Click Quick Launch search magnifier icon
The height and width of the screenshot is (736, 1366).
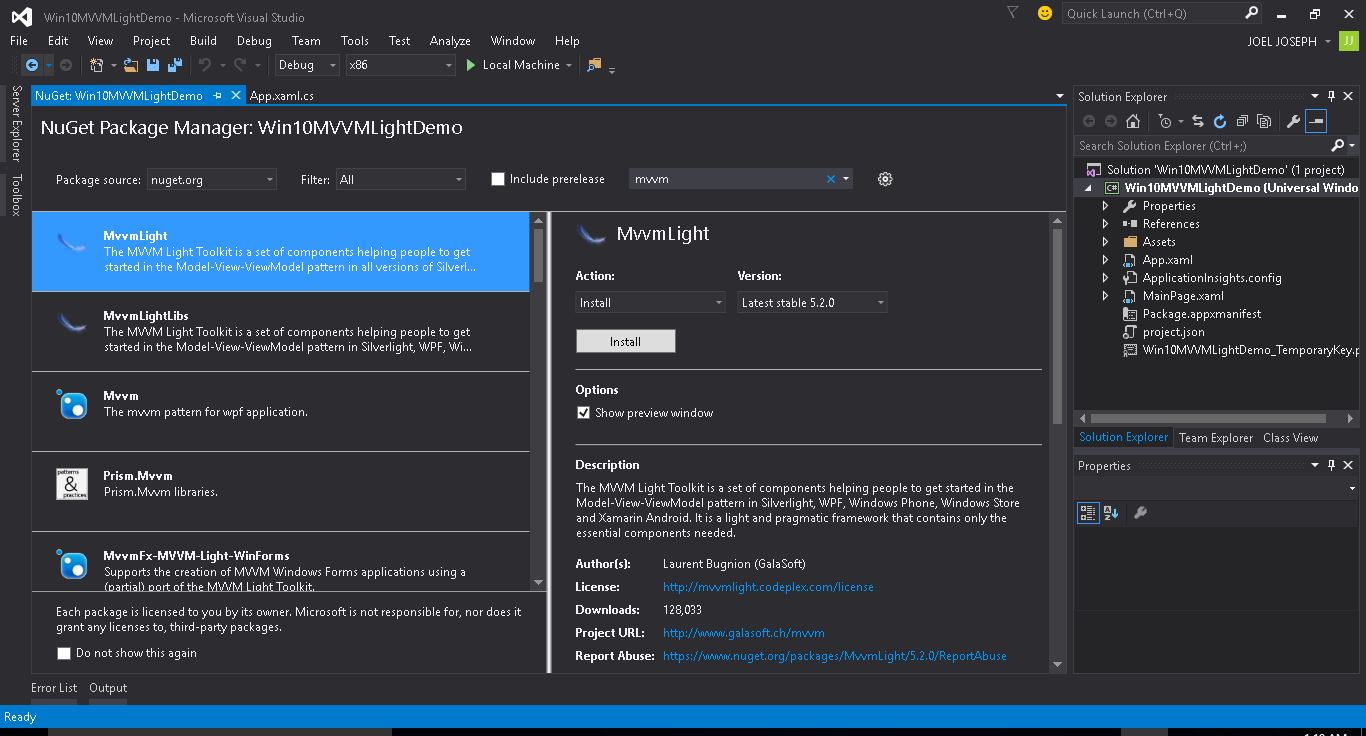tap(1251, 13)
